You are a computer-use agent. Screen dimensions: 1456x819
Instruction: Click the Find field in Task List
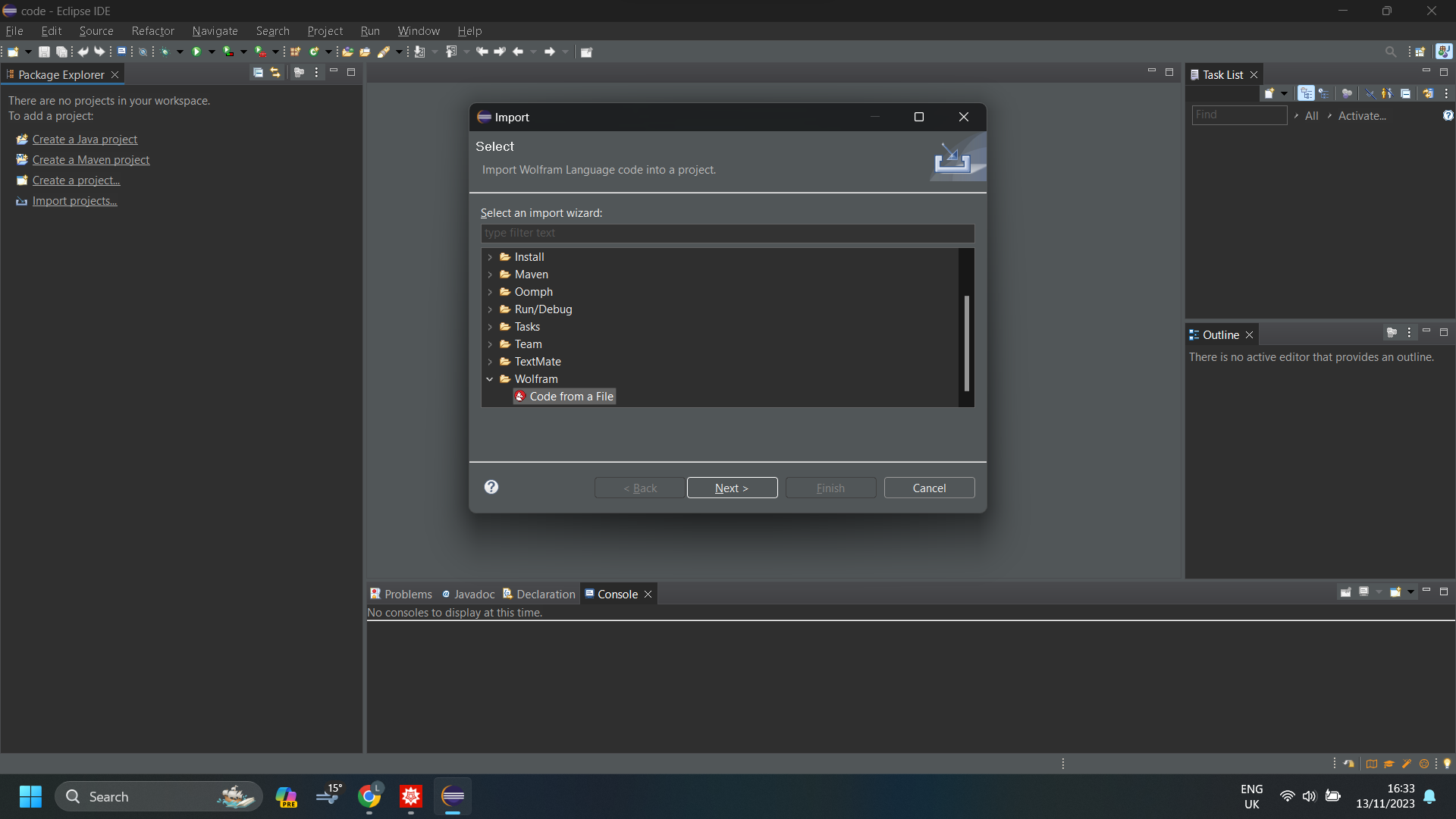tap(1239, 115)
